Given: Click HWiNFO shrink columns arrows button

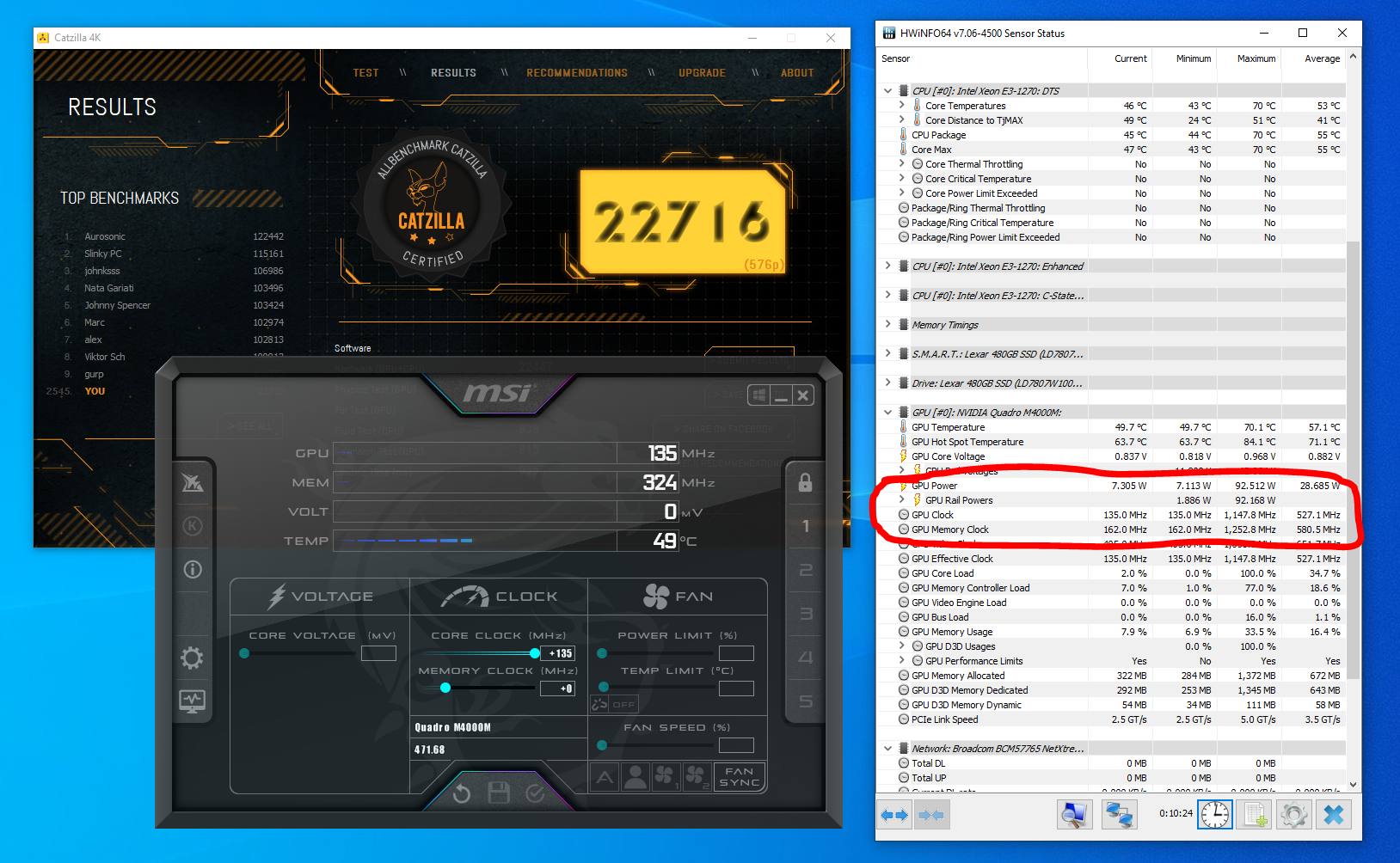Looking at the screenshot, I should click(x=932, y=815).
